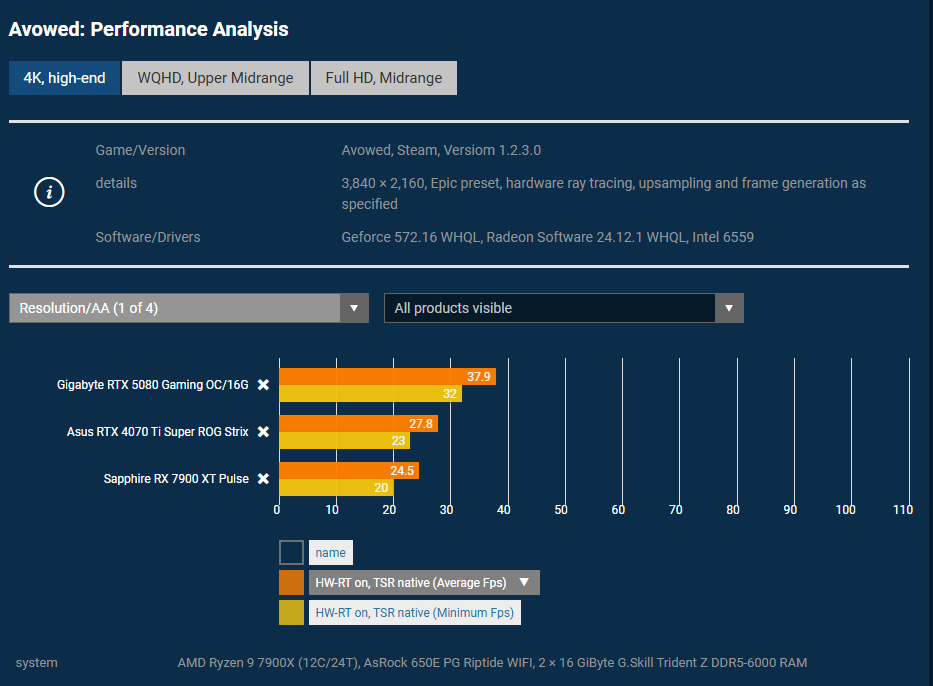Click the info circle icon

coord(49,192)
